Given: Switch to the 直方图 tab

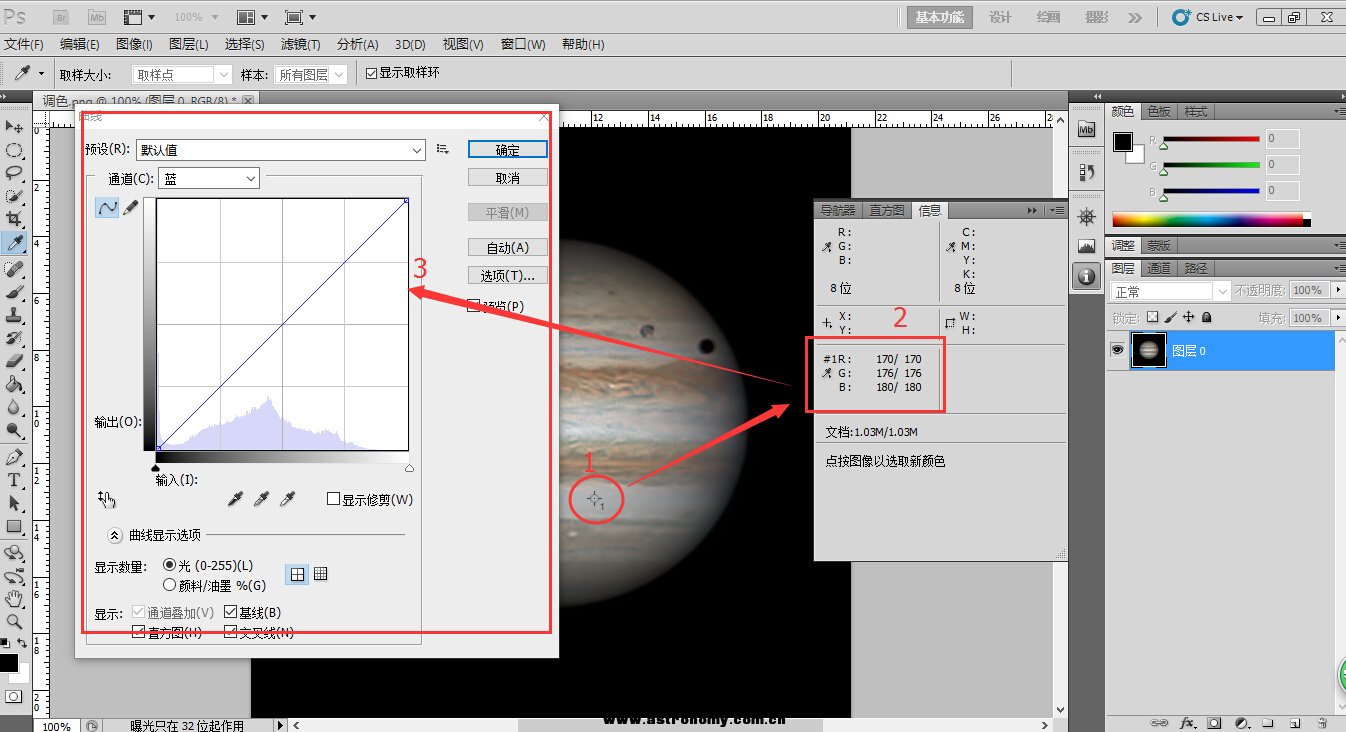Looking at the screenshot, I should [887, 210].
